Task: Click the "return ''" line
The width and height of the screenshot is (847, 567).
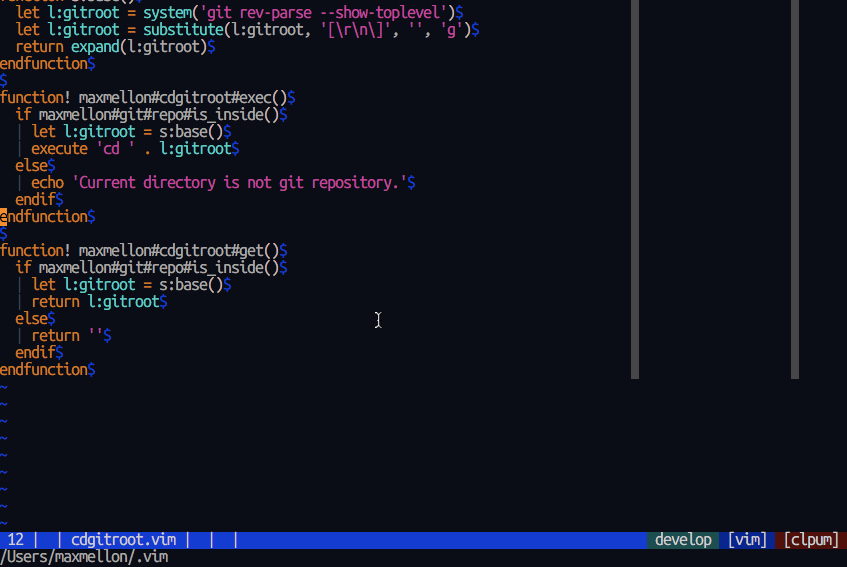Action: (x=68, y=335)
